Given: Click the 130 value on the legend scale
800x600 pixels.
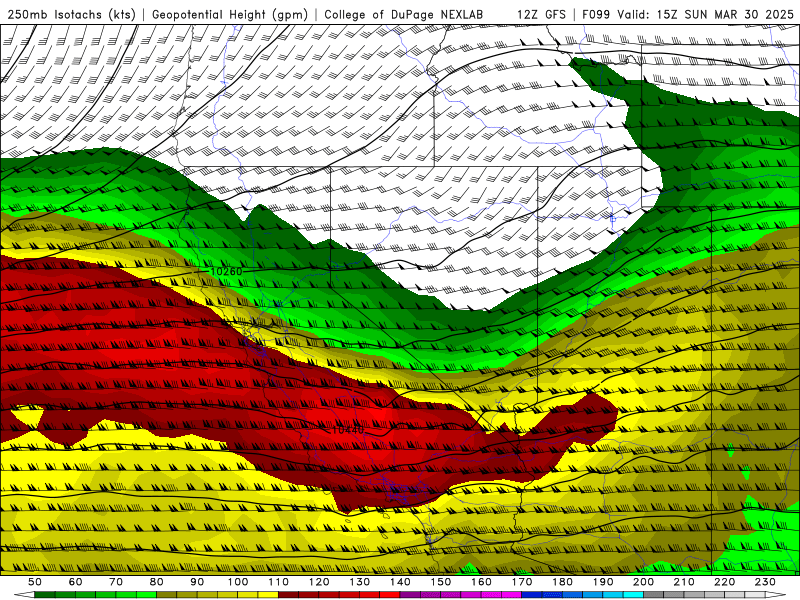Looking at the screenshot, I should click(x=360, y=582).
